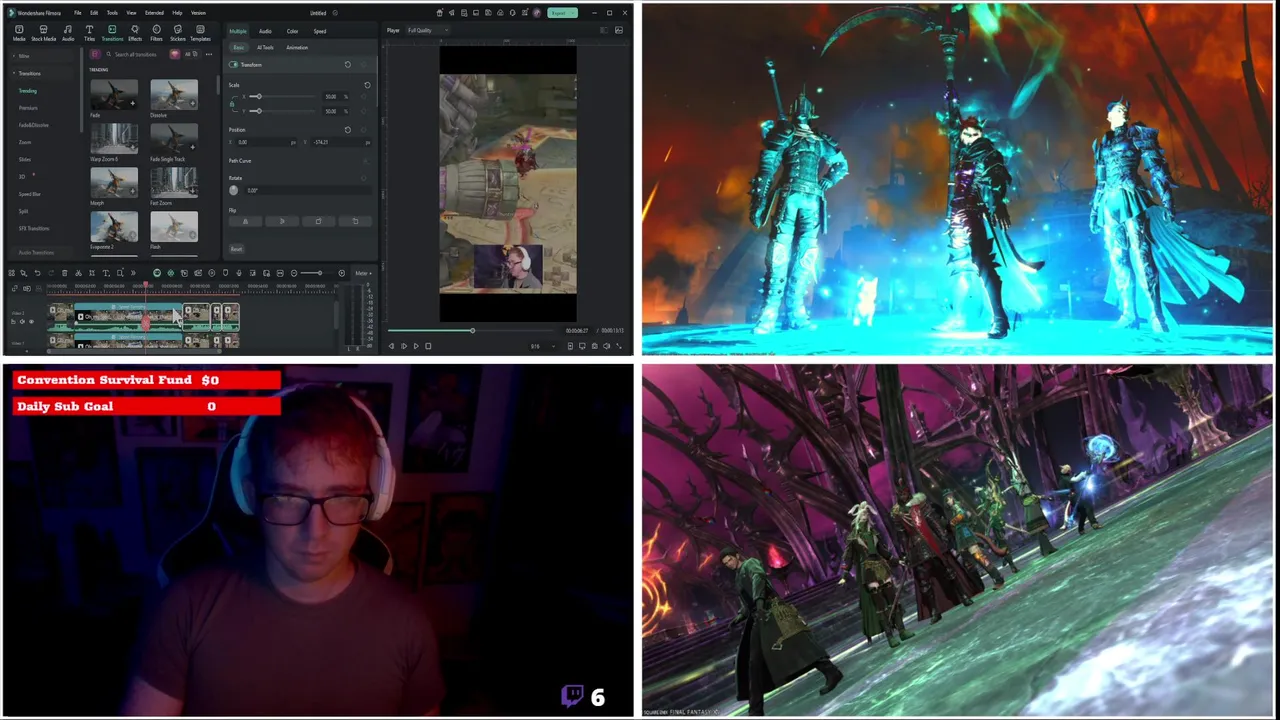This screenshot has height=720, width=1280.
Task: Select the AI Tools sub-tab
Action: [265, 47]
